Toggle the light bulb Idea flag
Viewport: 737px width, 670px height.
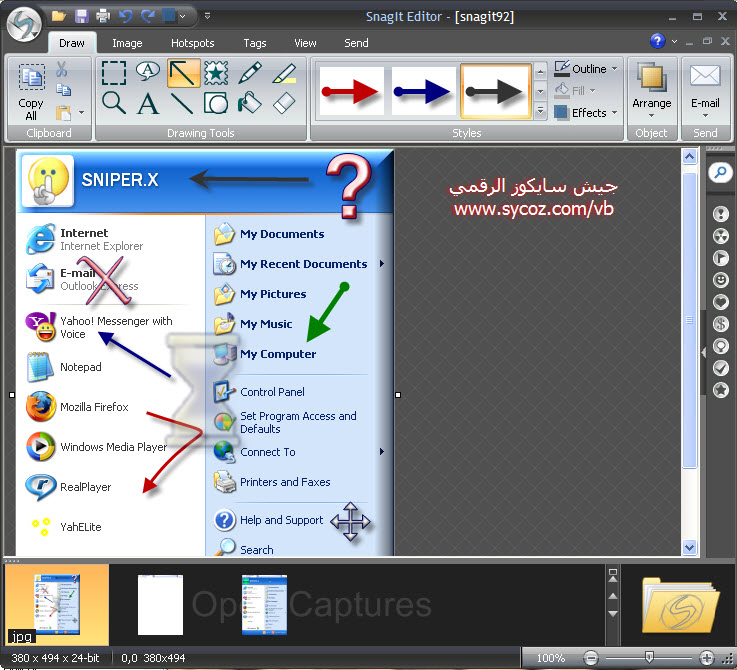tap(720, 346)
